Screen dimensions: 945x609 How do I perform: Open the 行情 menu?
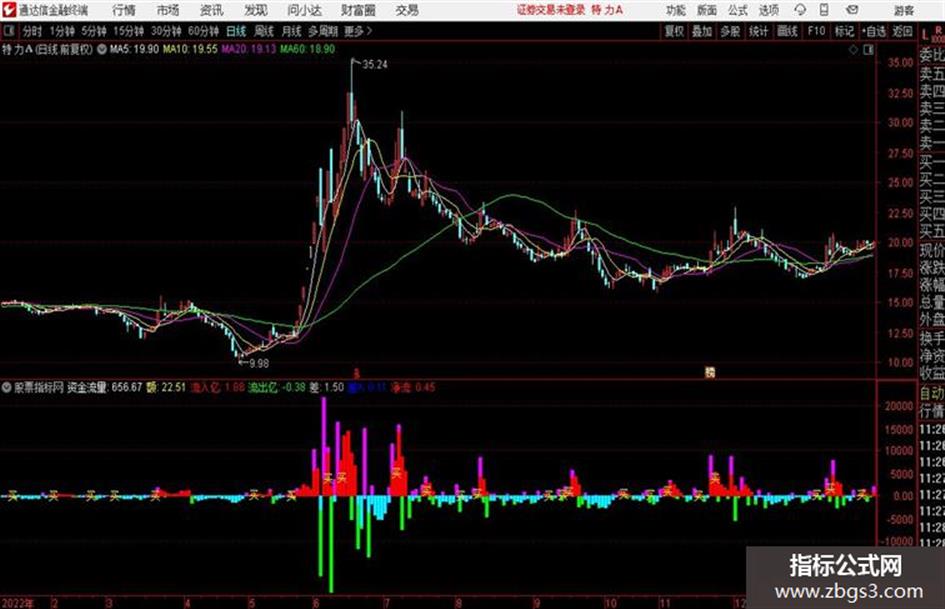click(124, 10)
